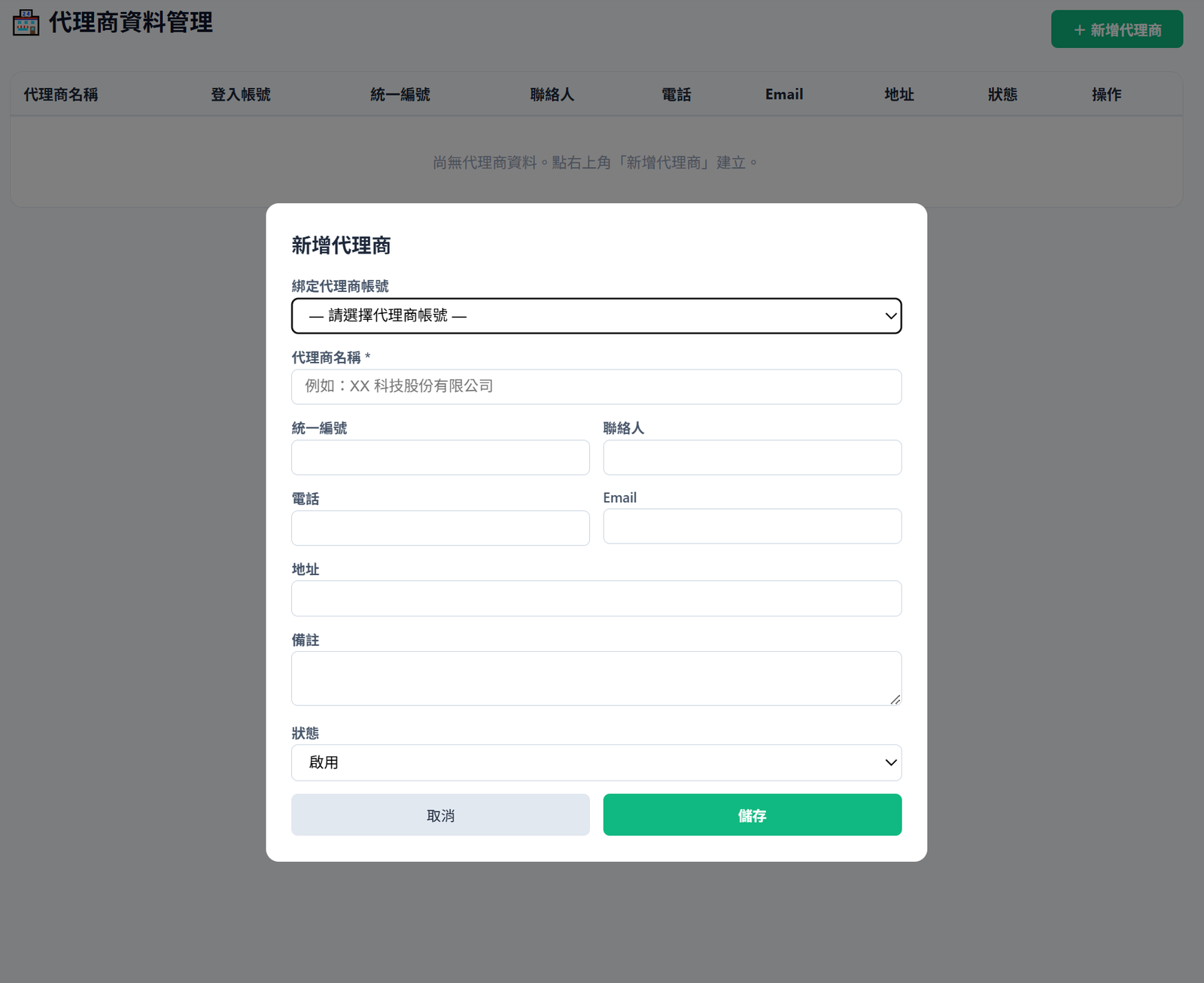1204x983 pixels.
Task: Click the 綁定代理商帳號 field label
Action: (x=340, y=286)
